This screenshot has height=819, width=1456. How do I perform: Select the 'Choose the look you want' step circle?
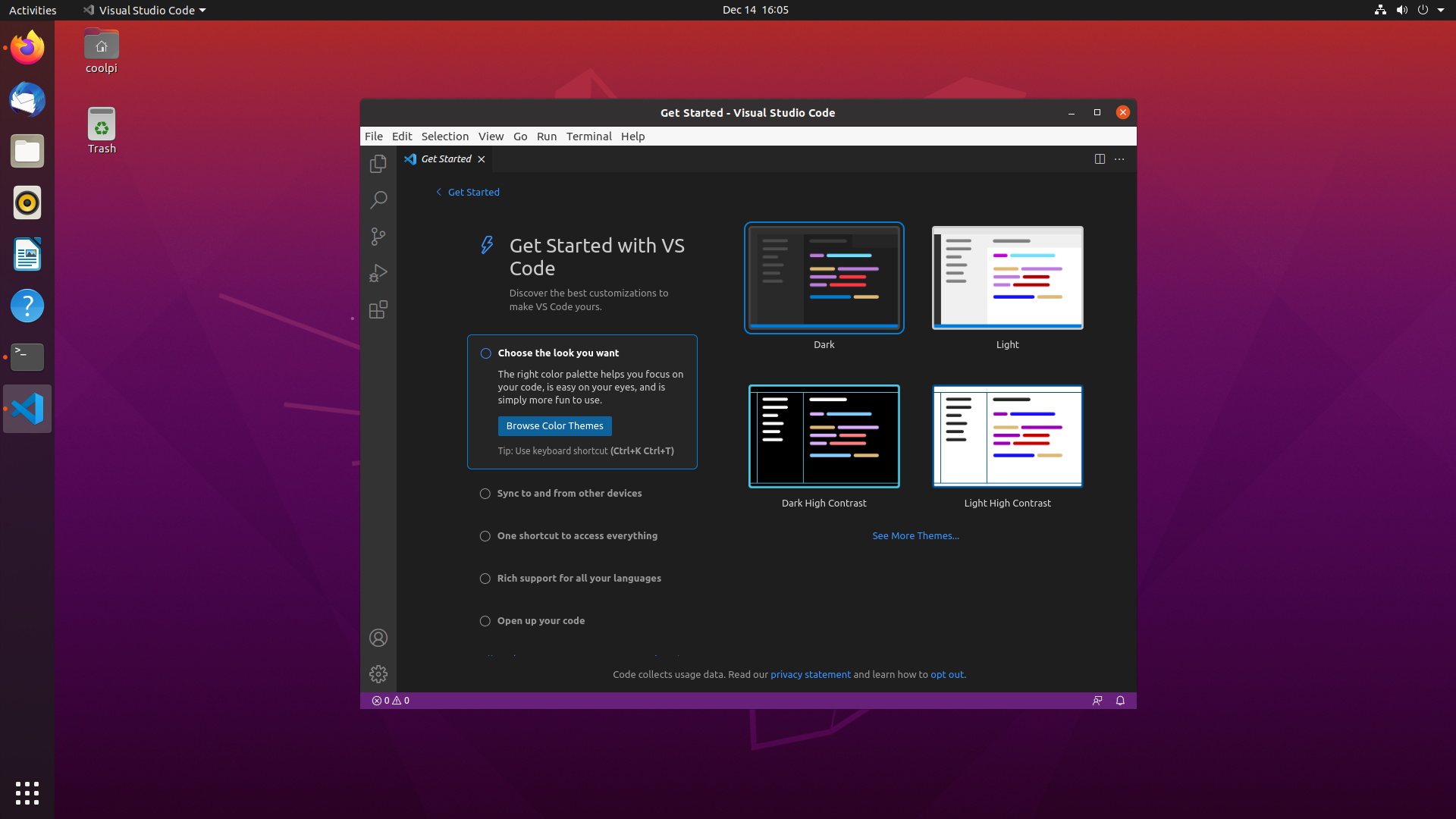(x=485, y=353)
